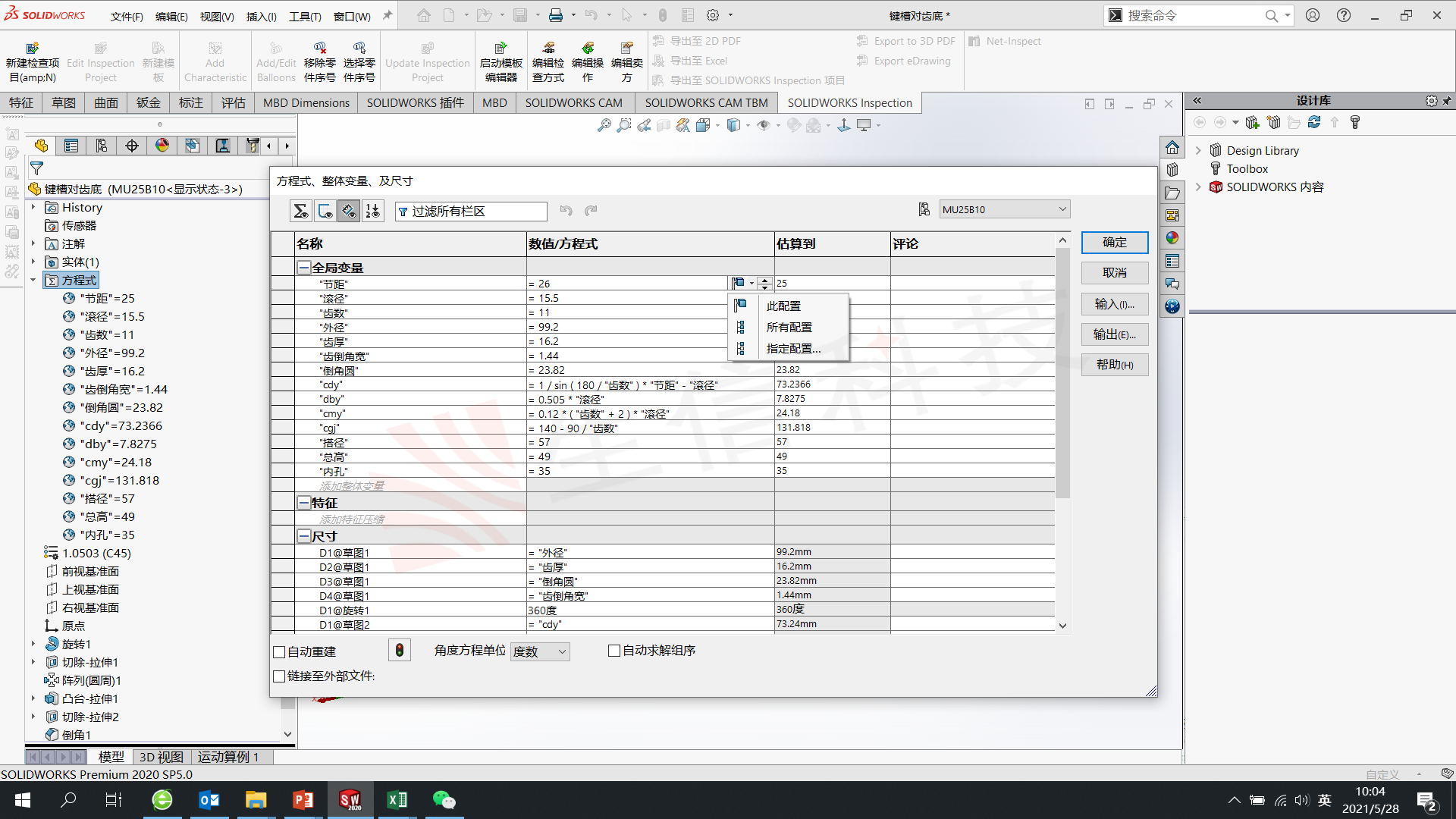
Task: Open the FeatureManager design tree tab
Action: pyautogui.click(x=41, y=146)
